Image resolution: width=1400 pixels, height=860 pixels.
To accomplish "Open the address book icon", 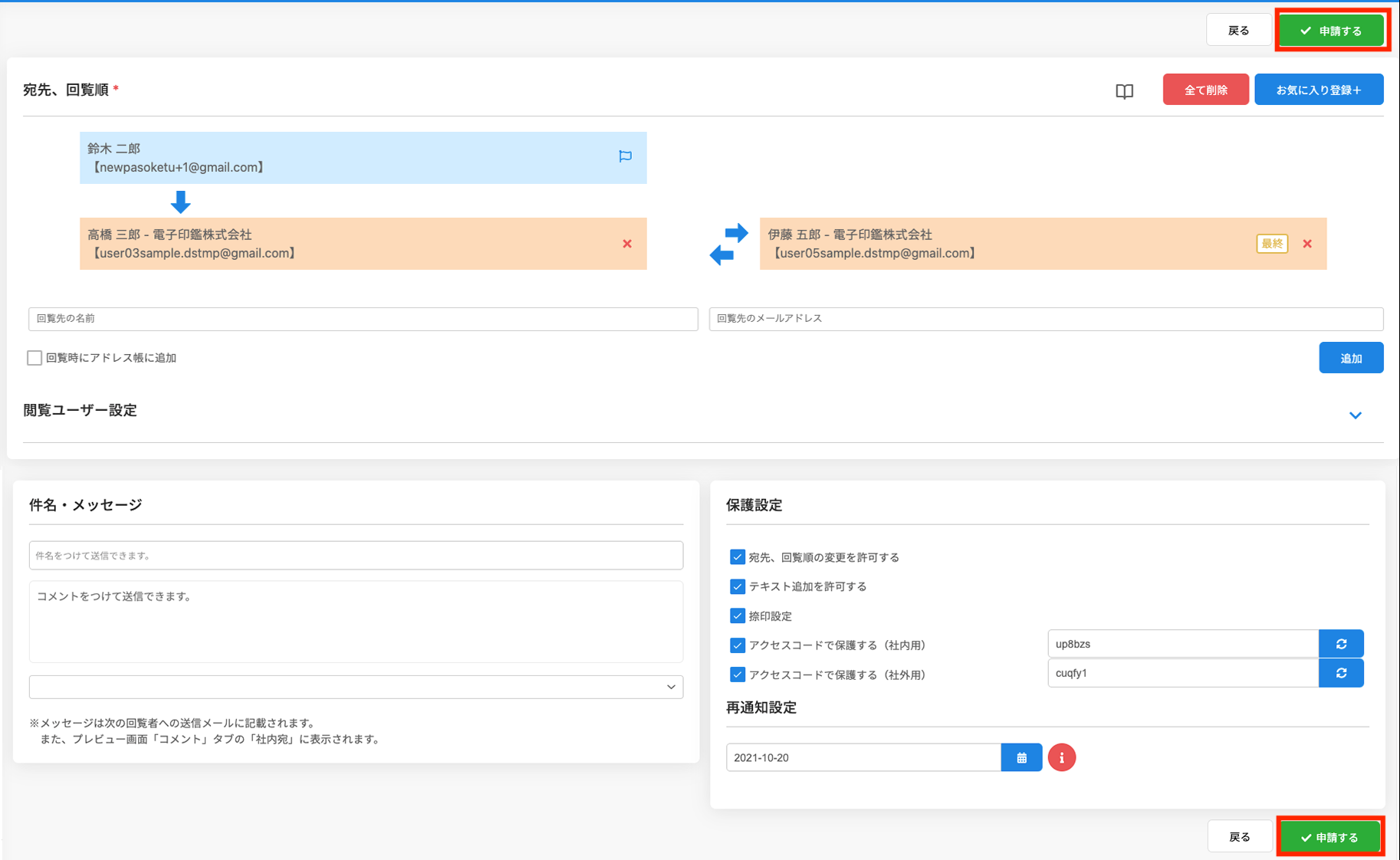I will tap(1124, 91).
